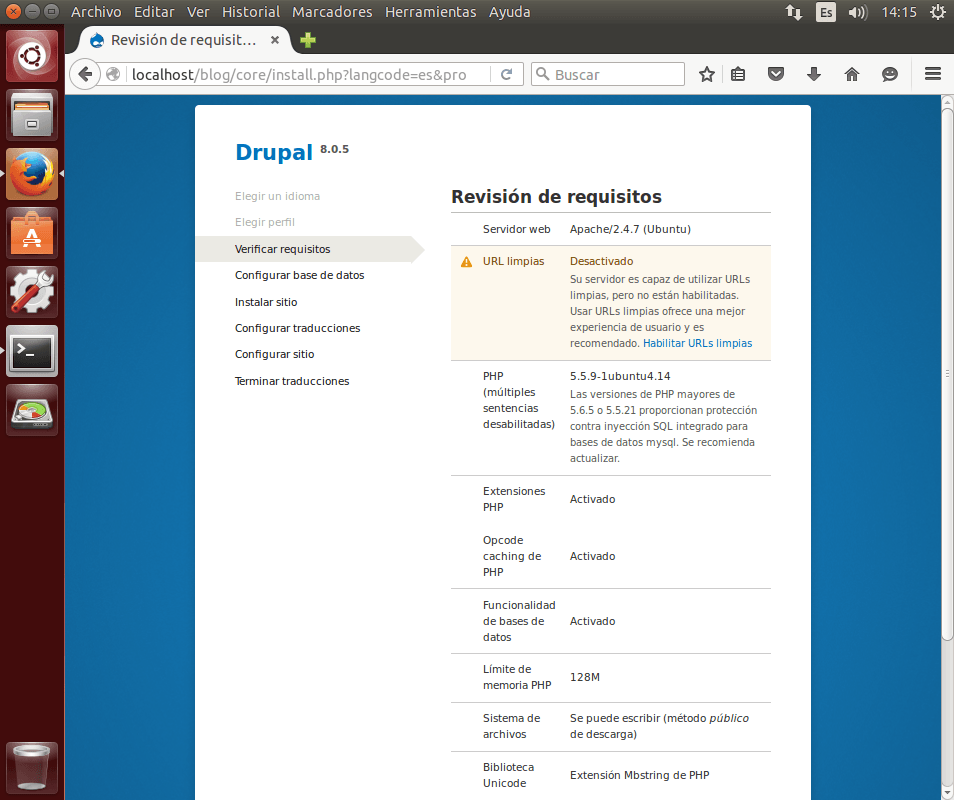The image size is (954, 800).
Task: Open the Firefox hamburger menu
Action: click(x=933, y=74)
